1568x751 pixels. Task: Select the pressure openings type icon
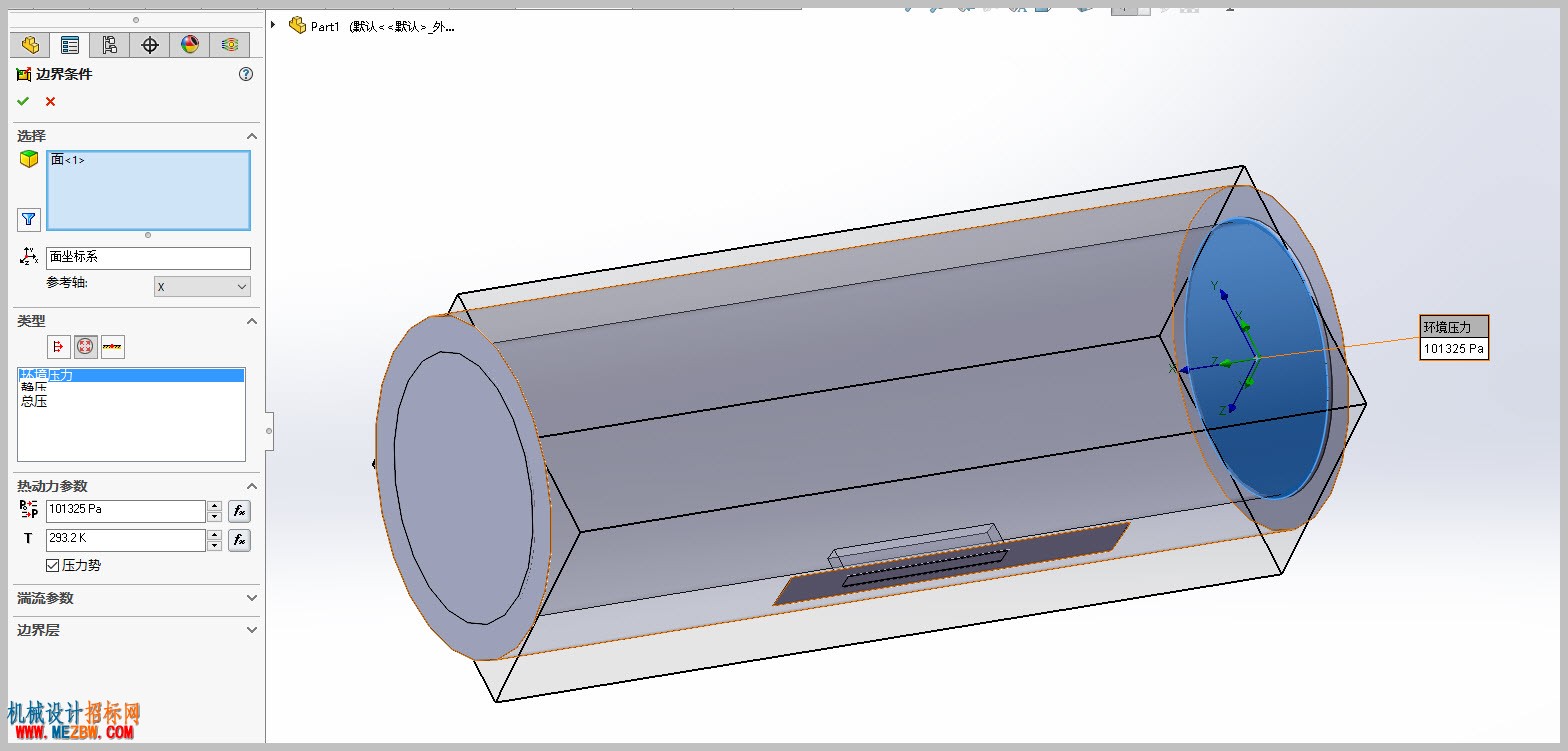coord(86,347)
